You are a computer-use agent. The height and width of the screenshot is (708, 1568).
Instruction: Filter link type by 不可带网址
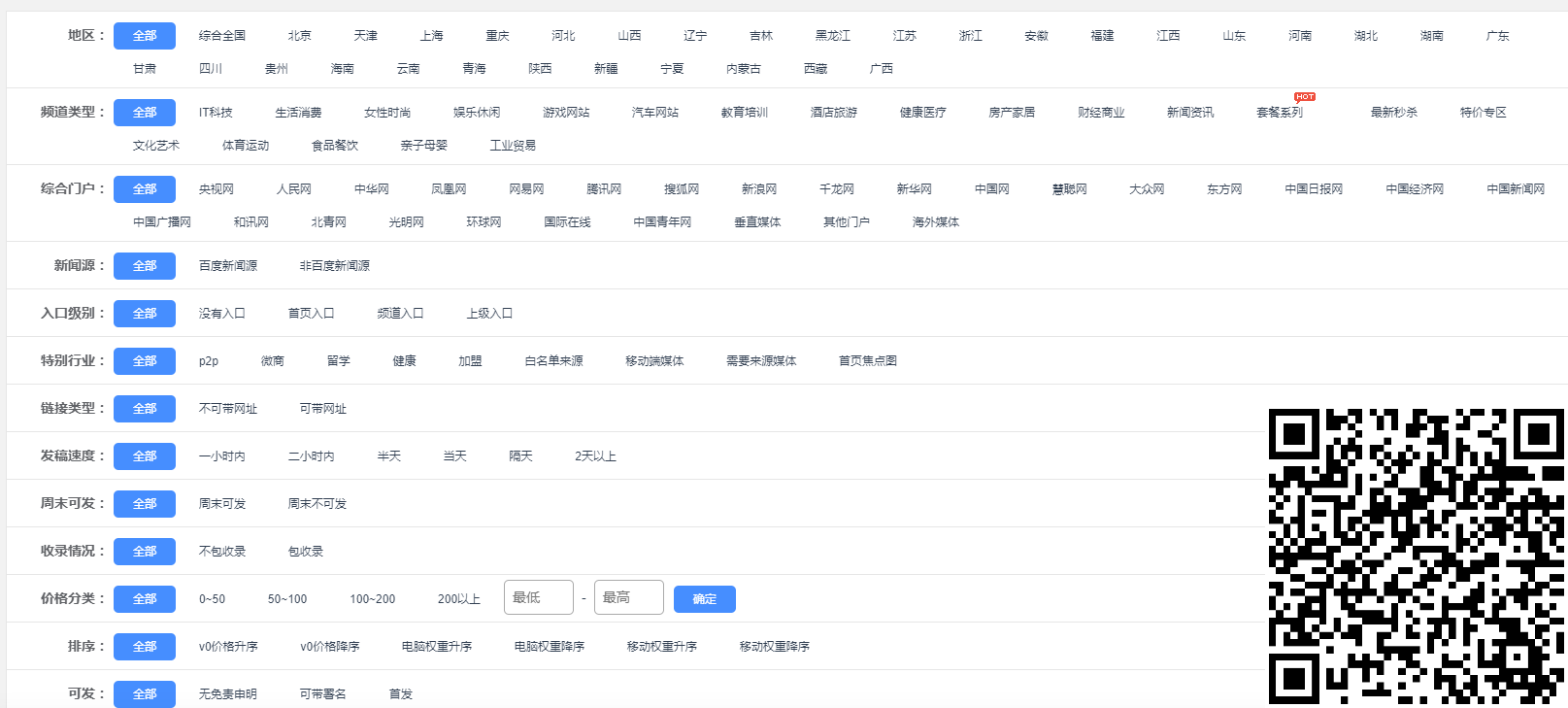[228, 409]
